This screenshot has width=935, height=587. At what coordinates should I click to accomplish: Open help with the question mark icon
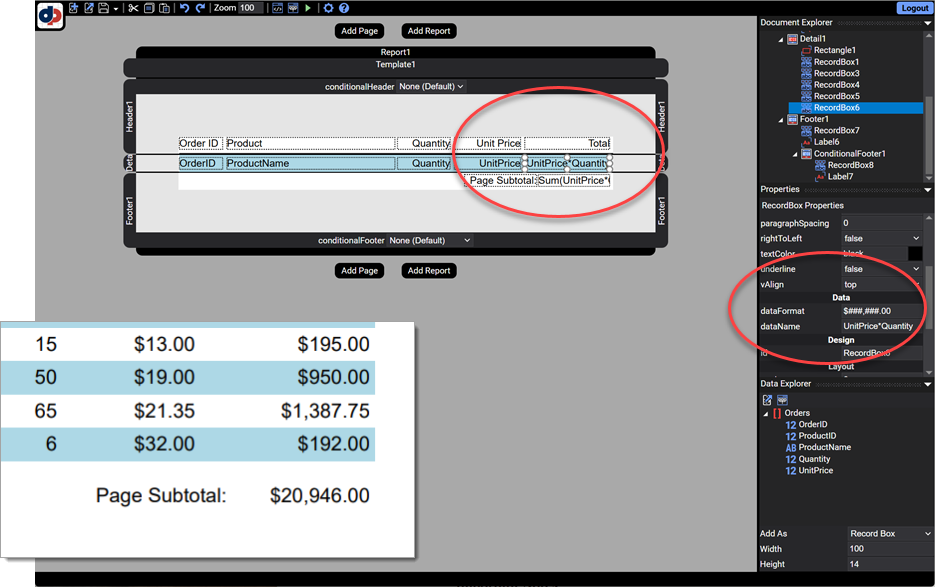pyautogui.click(x=344, y=8)
